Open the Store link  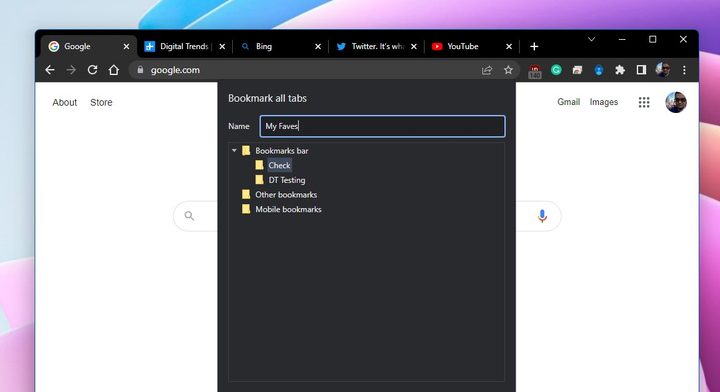(101, 102)
